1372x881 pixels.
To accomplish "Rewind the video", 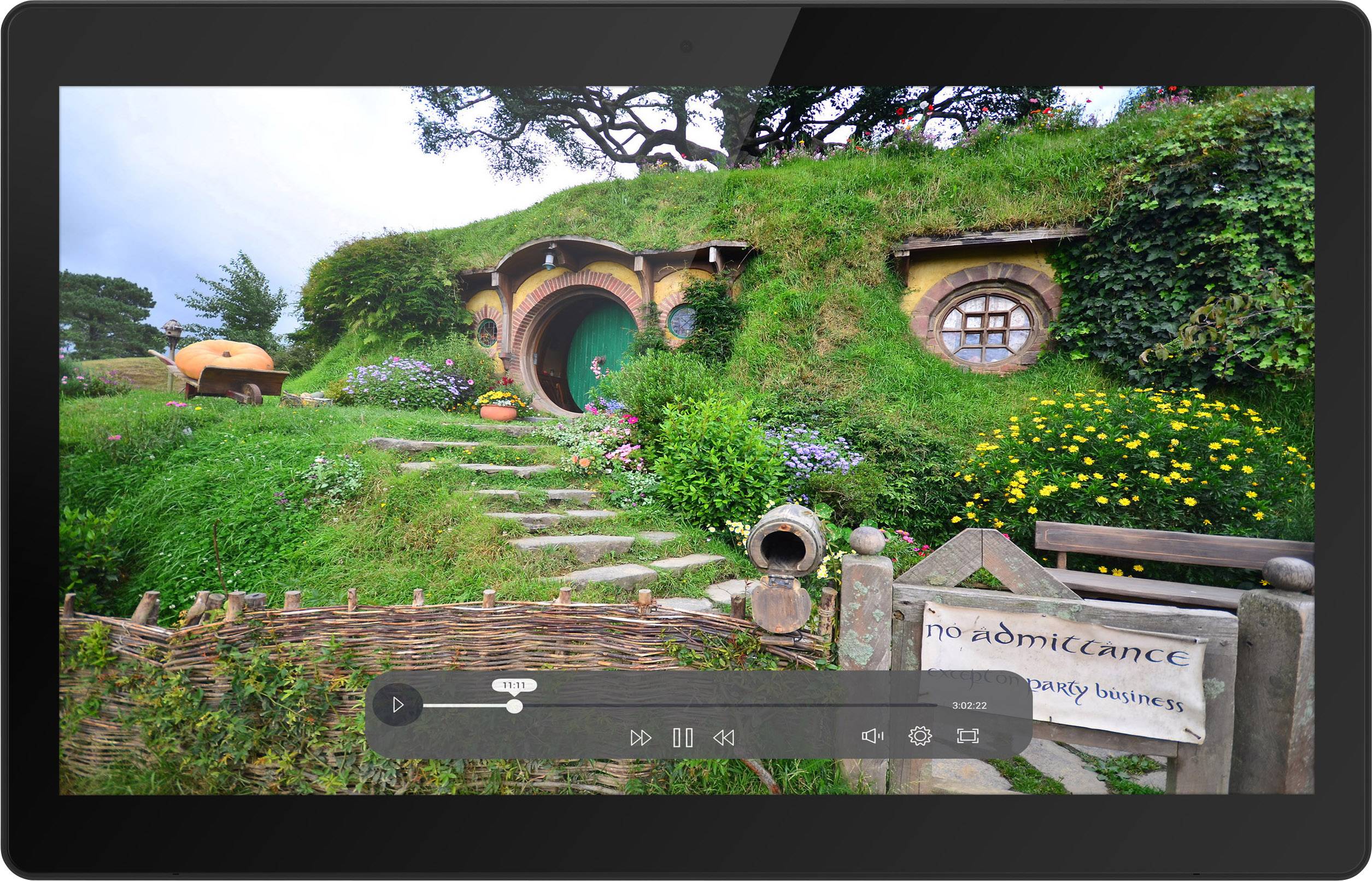I will 725,737.
